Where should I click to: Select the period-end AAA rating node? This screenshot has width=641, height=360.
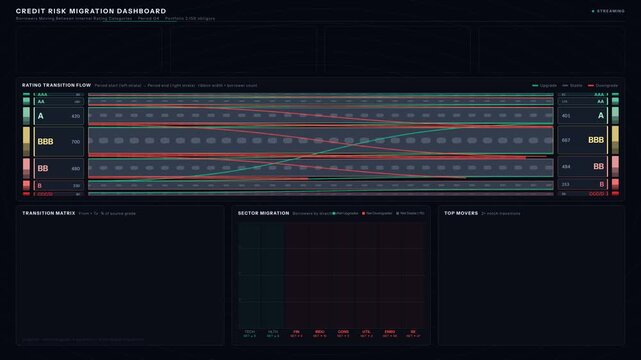tap(583, 94)
